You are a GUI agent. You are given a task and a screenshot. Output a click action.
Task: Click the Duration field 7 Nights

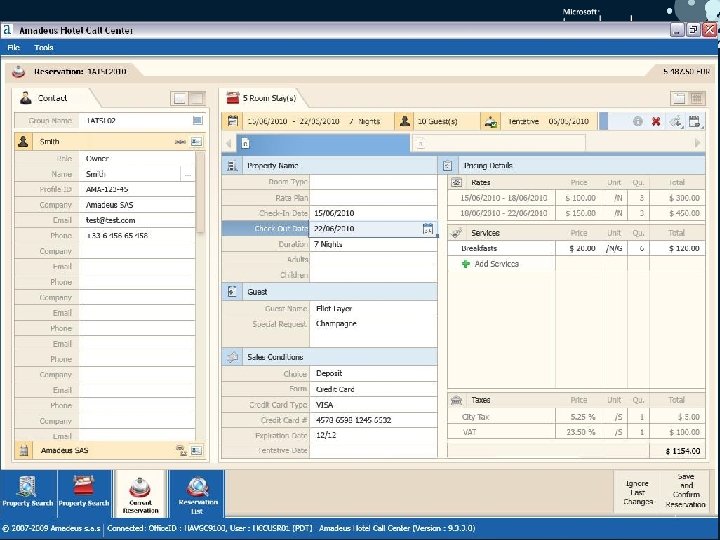[x=373, y=244]
